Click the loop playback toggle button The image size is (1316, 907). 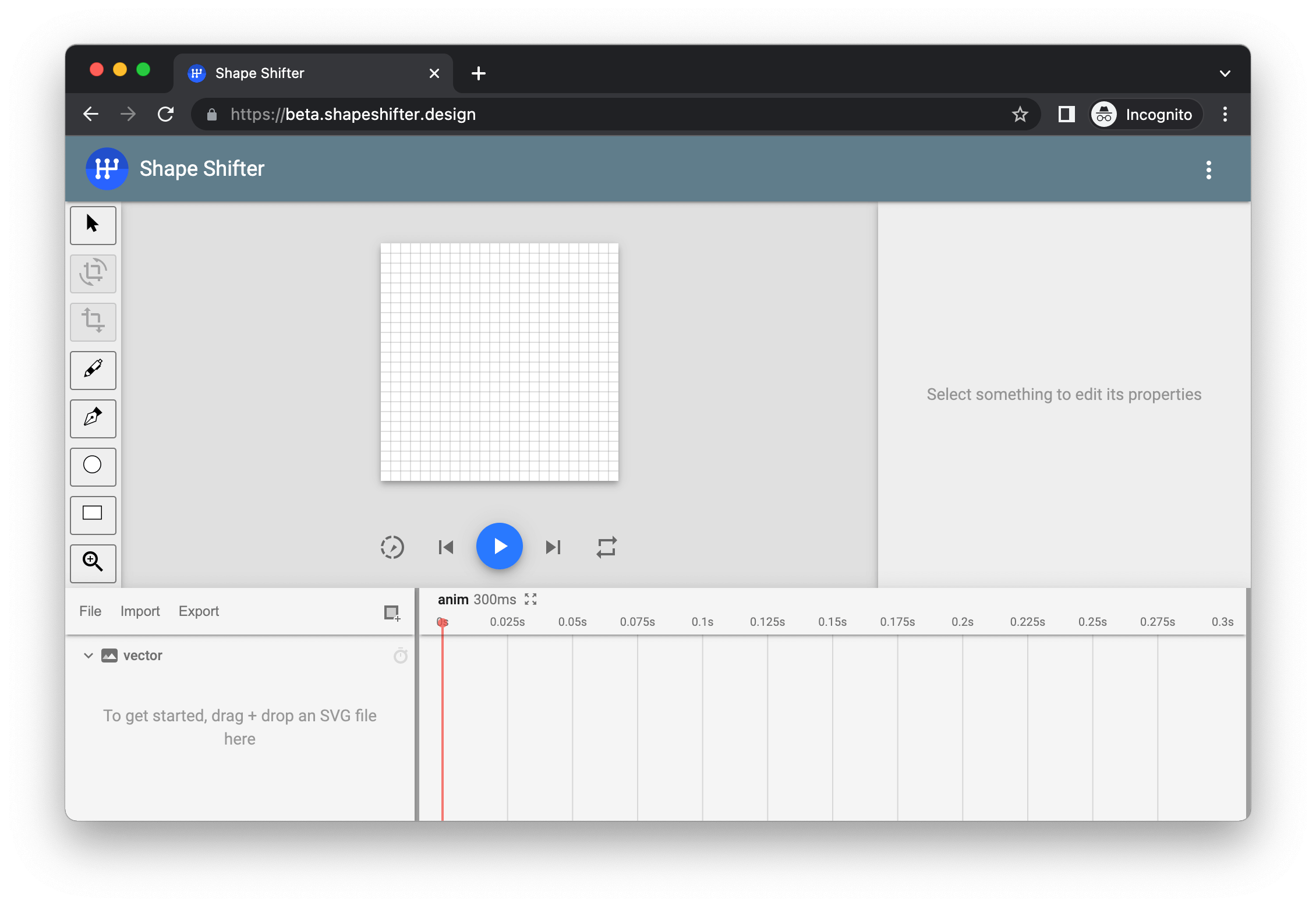click(x=606, y=546)
